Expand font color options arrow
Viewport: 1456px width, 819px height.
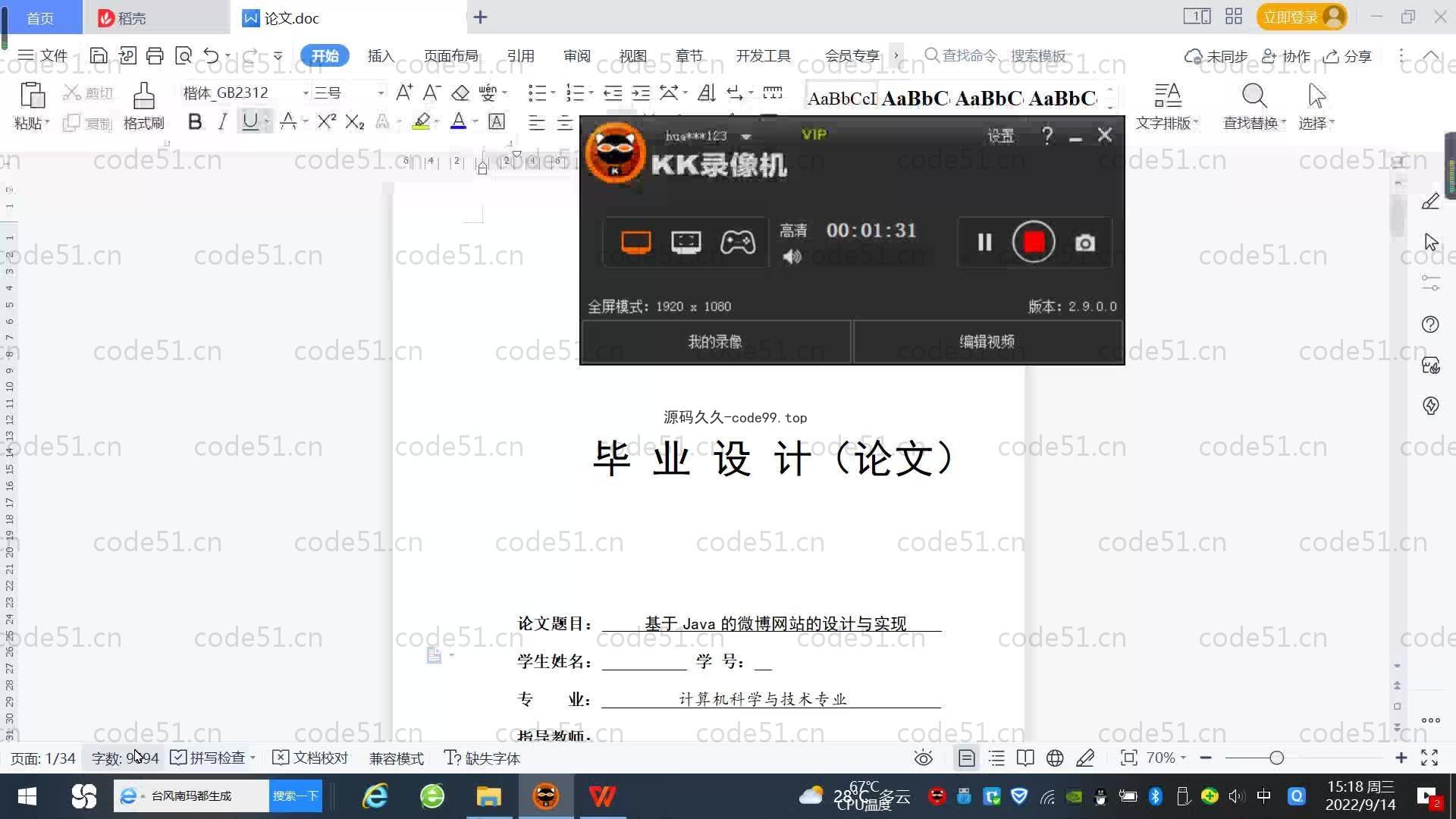(x=475, y=121)
